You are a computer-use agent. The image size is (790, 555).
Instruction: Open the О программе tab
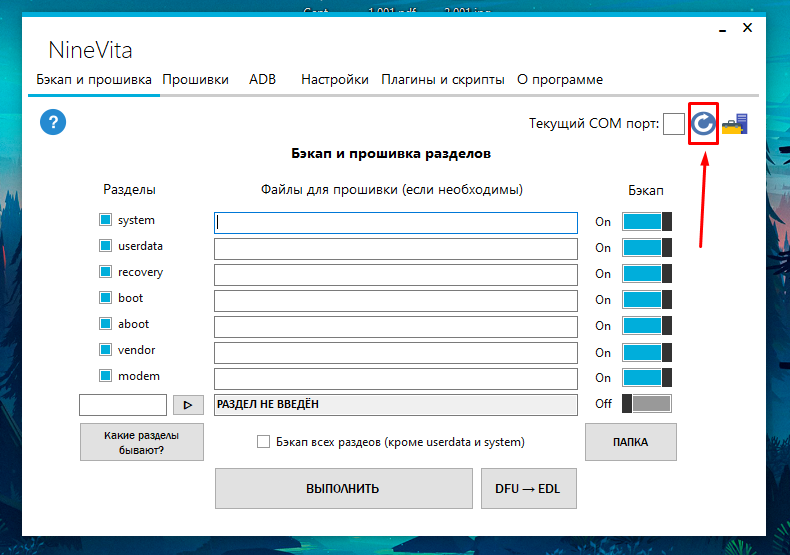[560, 80]
